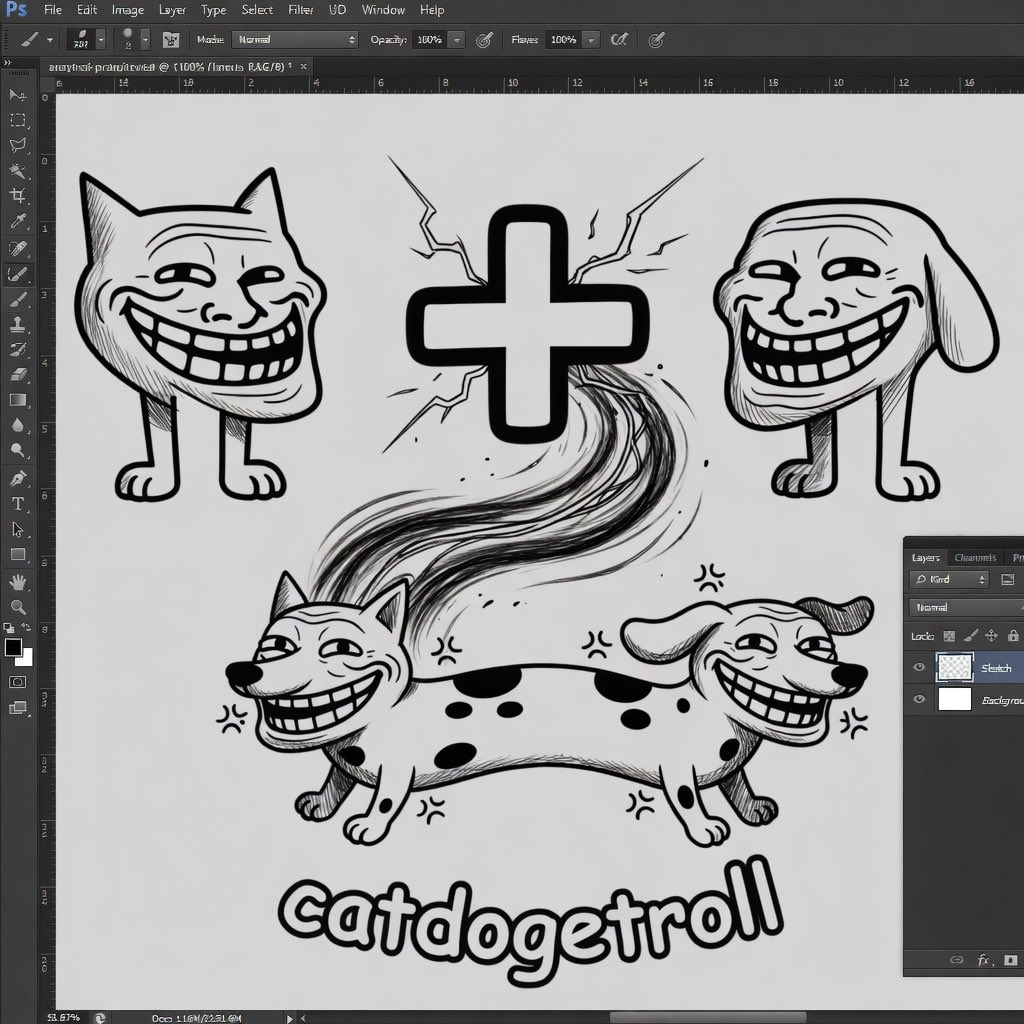The width and height of the screenshot is (1024, 1024).
Task: Click the horizontal scrollbar thumb
Action: pyautogui.click(x=708, y=1017)
